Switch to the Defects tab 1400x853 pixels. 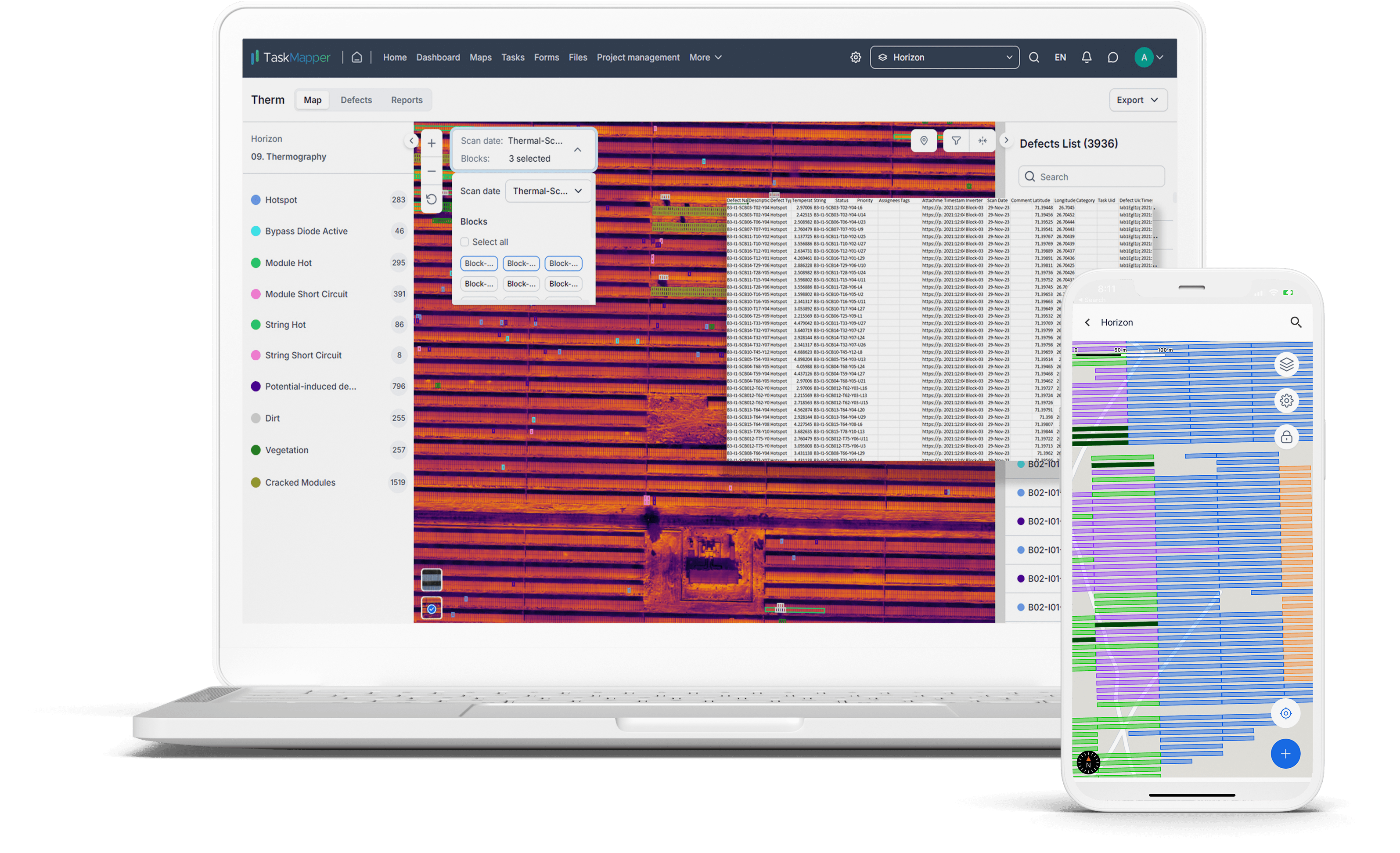pos(357,99)
